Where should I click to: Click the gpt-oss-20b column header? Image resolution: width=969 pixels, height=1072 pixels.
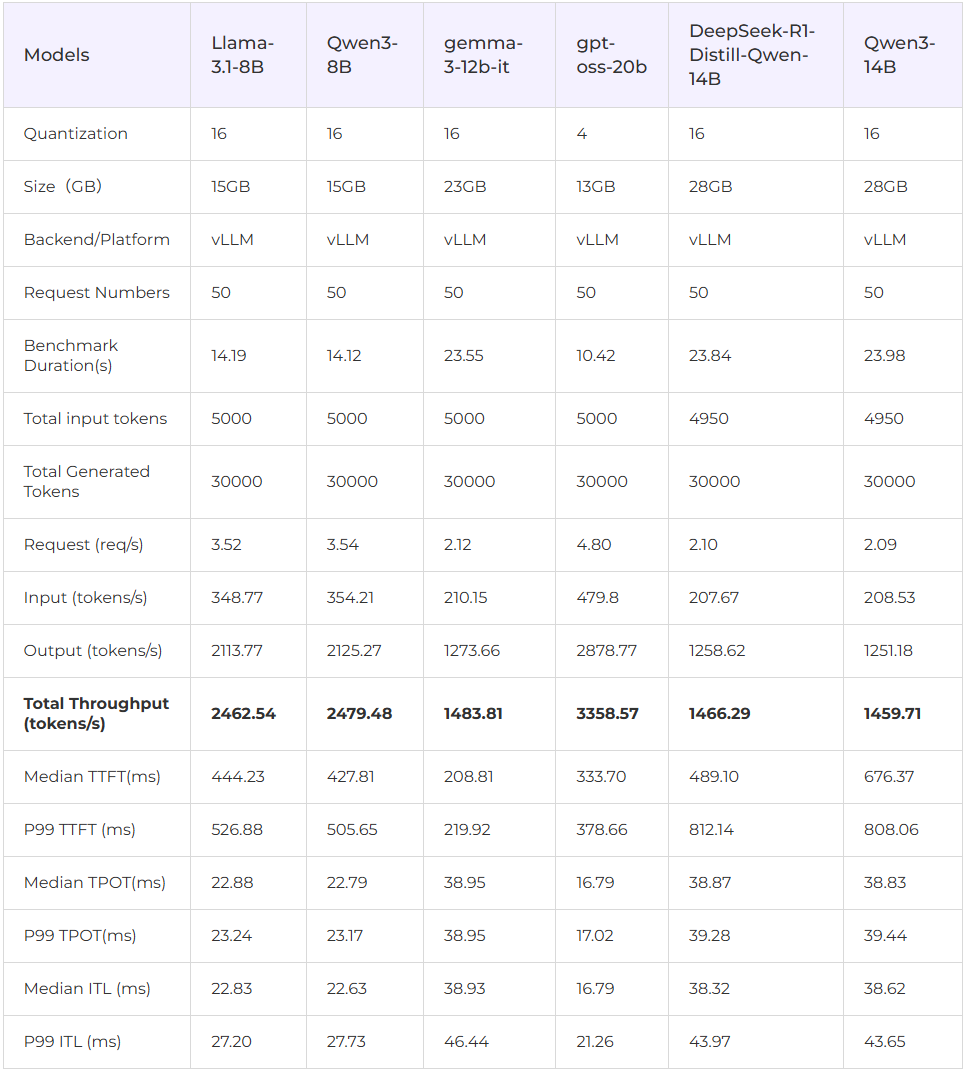tap(611, 55)
